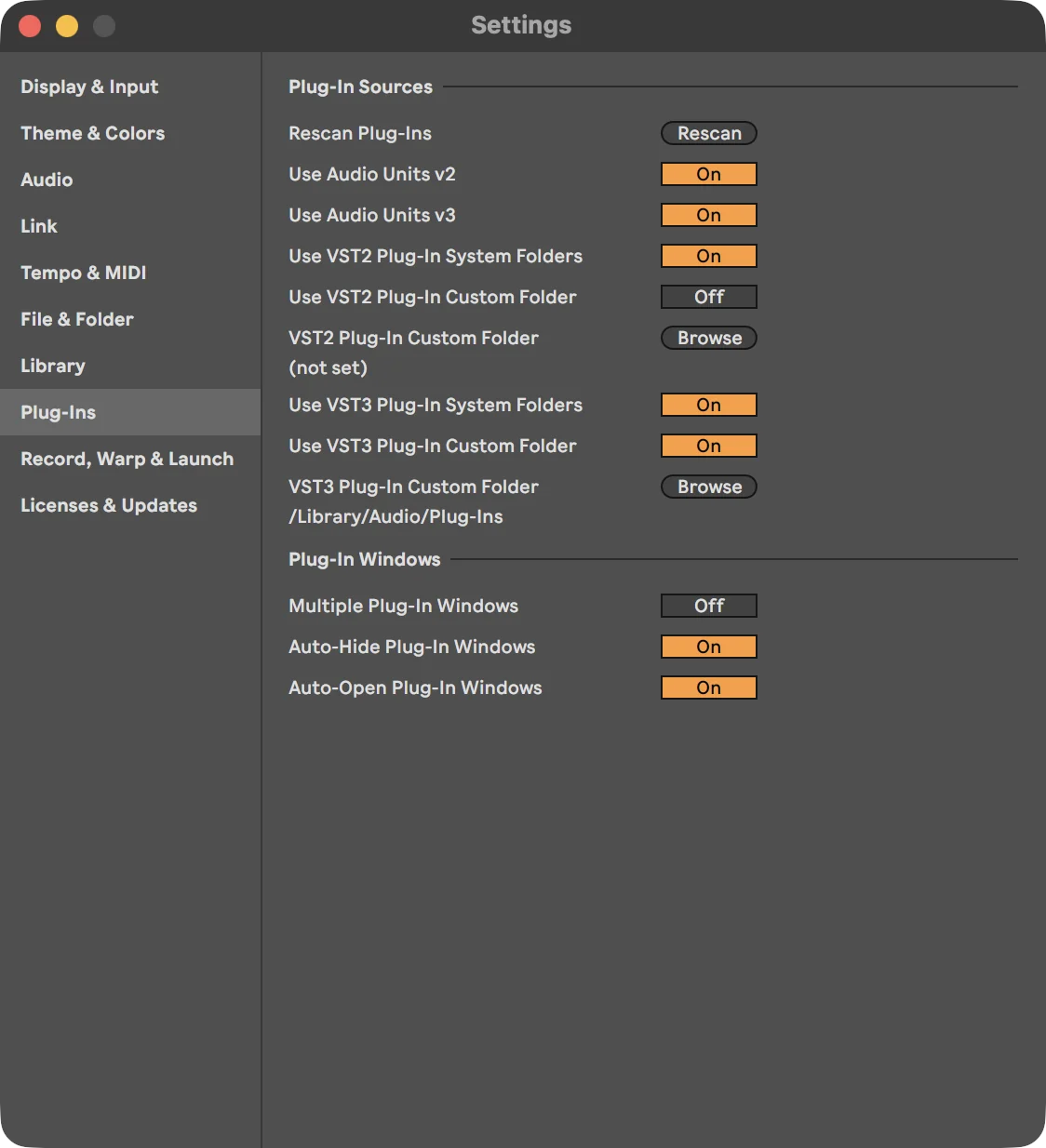The height and width of the screenshot is (1148, 1046).
Task: Switch to Theme & Colors settings
Action: [x=130, y=133]
